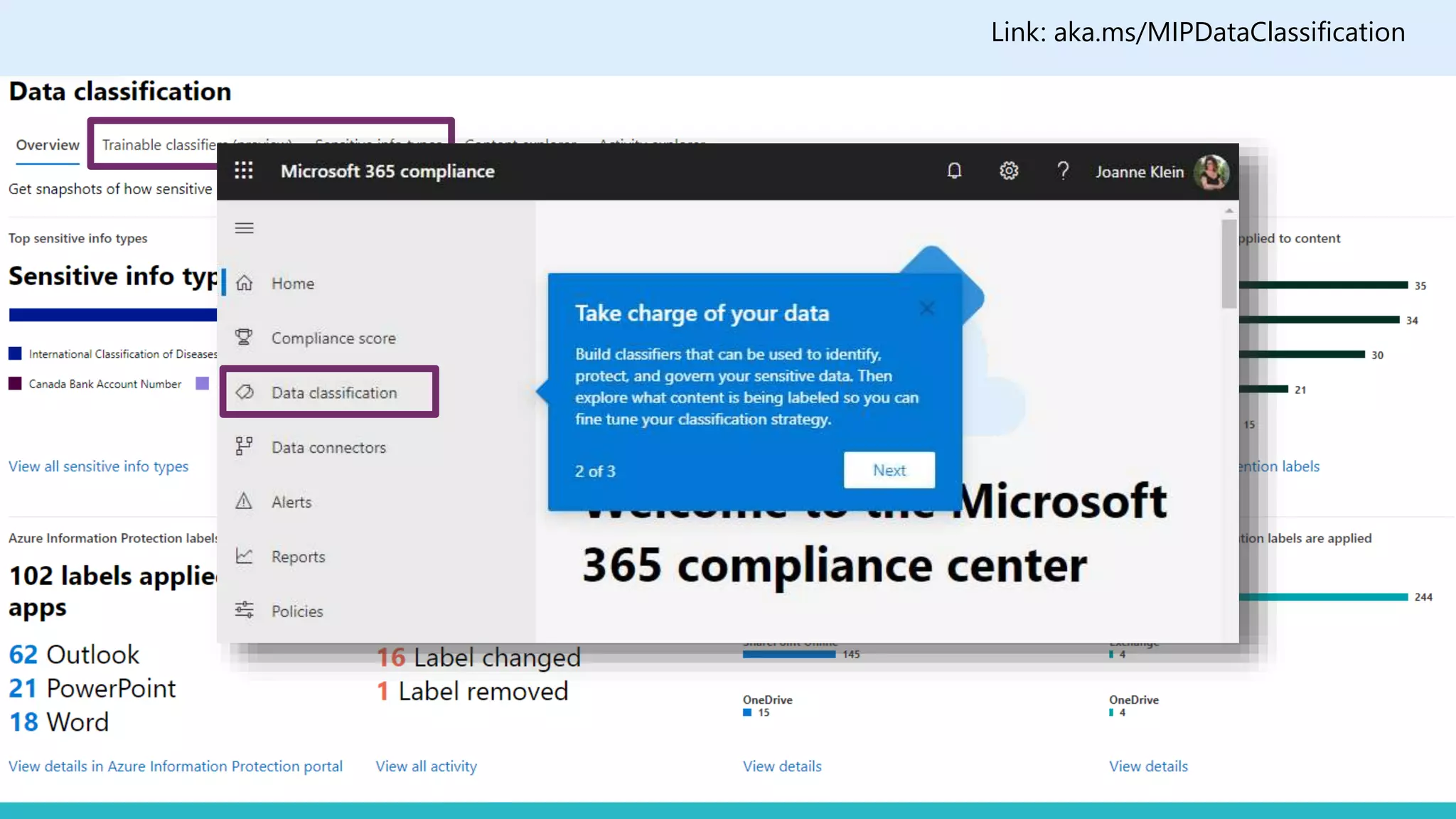This screenshot has height=819, width=1456.
Task: Click the '2 of 3' step indicator
Action: click(x=595, y=471)
